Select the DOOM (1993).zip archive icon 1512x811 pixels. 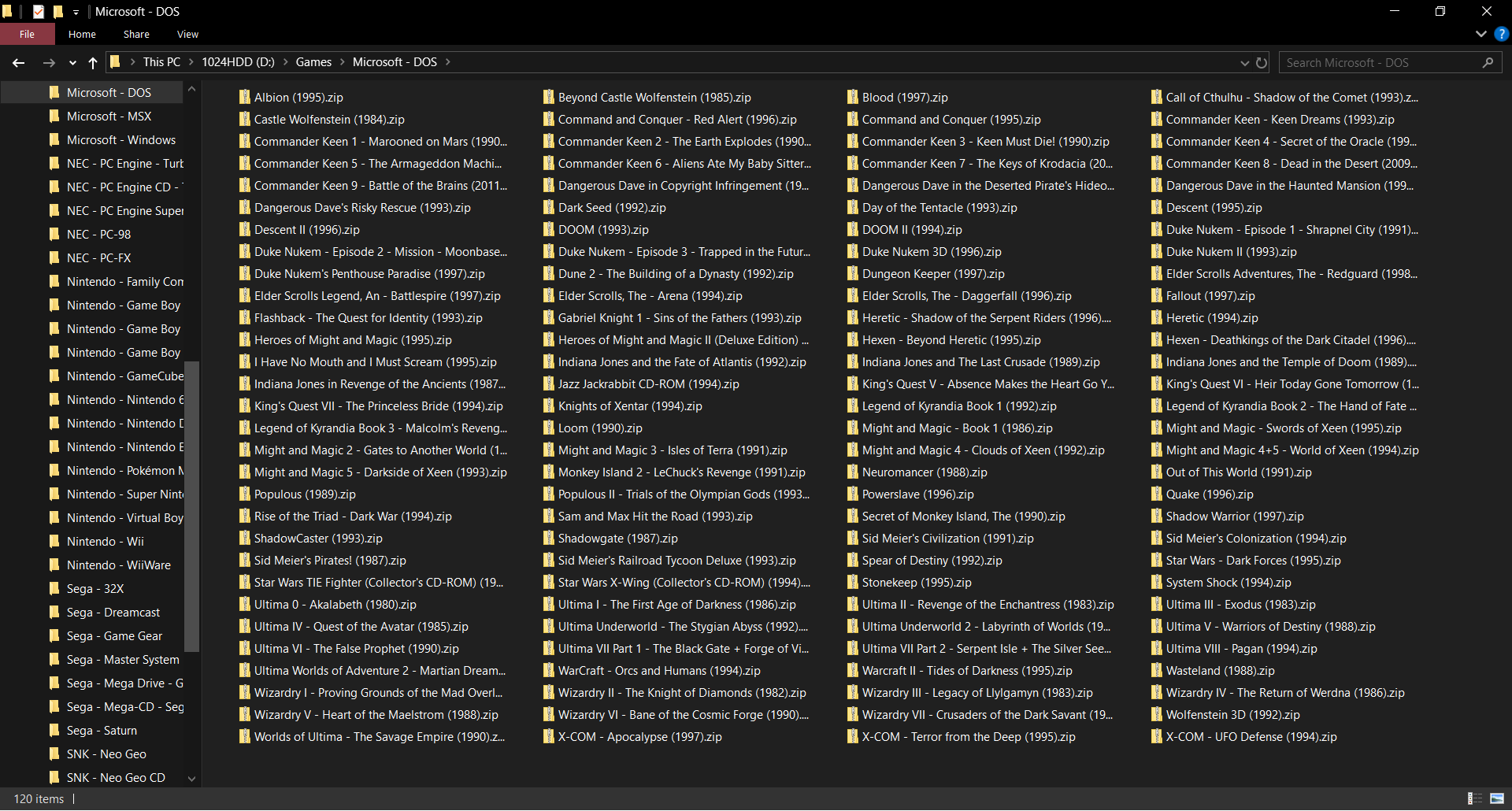(x=548, y=230)
